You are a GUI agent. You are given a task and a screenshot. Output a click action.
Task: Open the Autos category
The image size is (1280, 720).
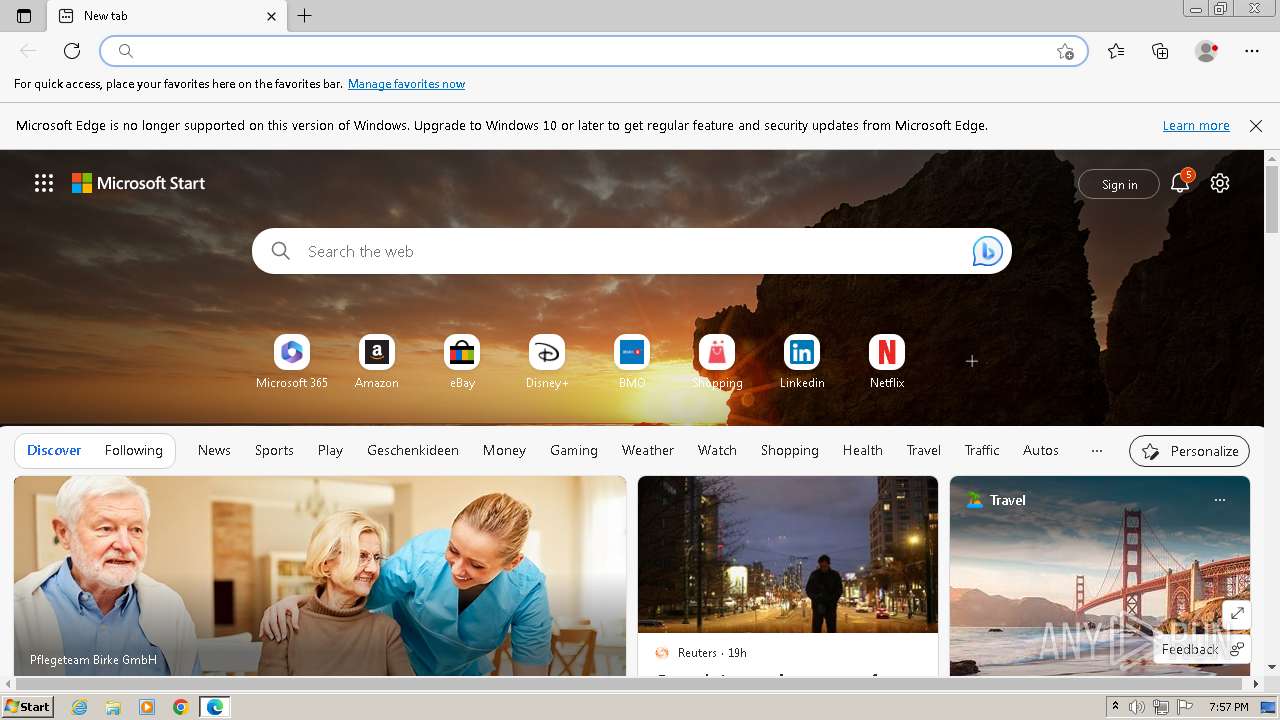pyautogui.click(x=1041, y=451)
